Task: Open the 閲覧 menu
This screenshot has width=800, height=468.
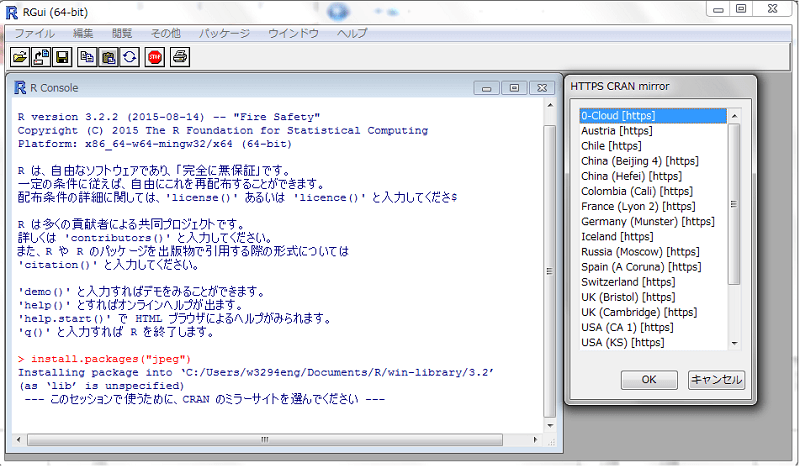Action: 122,33
